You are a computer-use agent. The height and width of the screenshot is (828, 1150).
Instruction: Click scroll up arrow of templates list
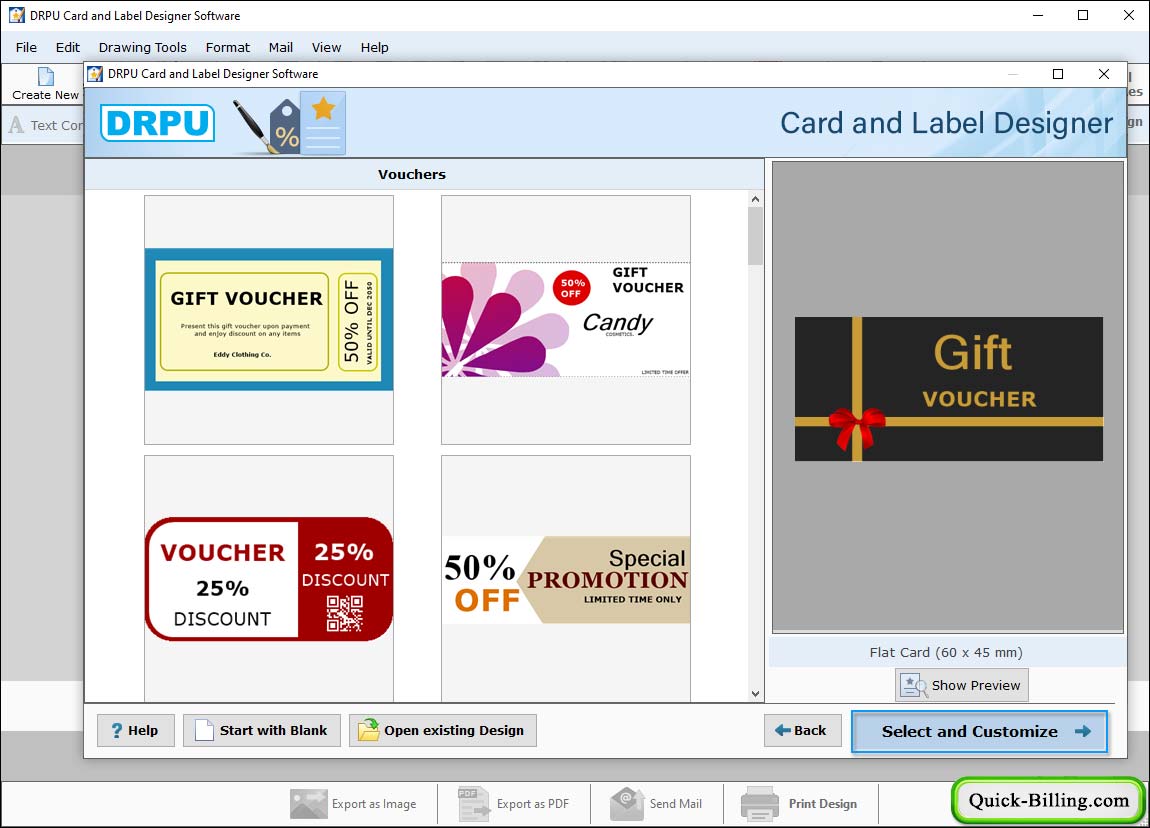coord(755,199)
